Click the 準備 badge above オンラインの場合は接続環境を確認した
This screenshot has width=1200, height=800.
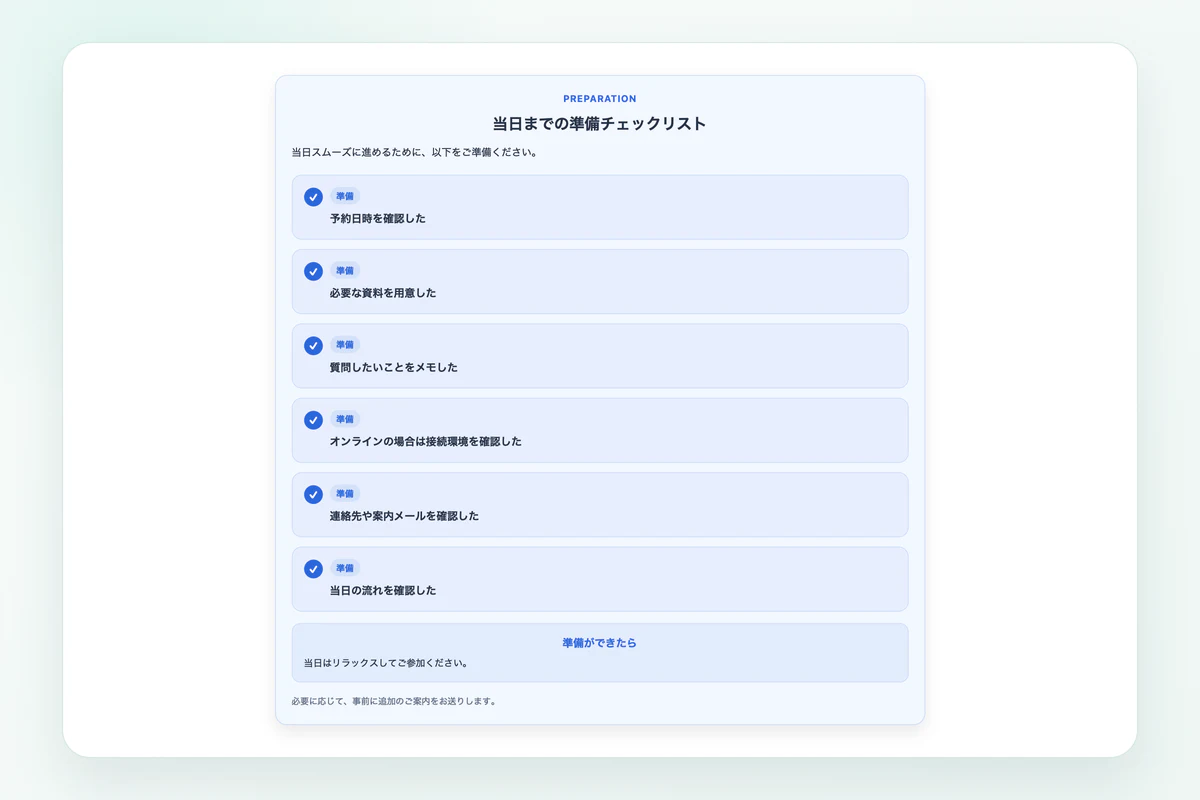[345, 419]
